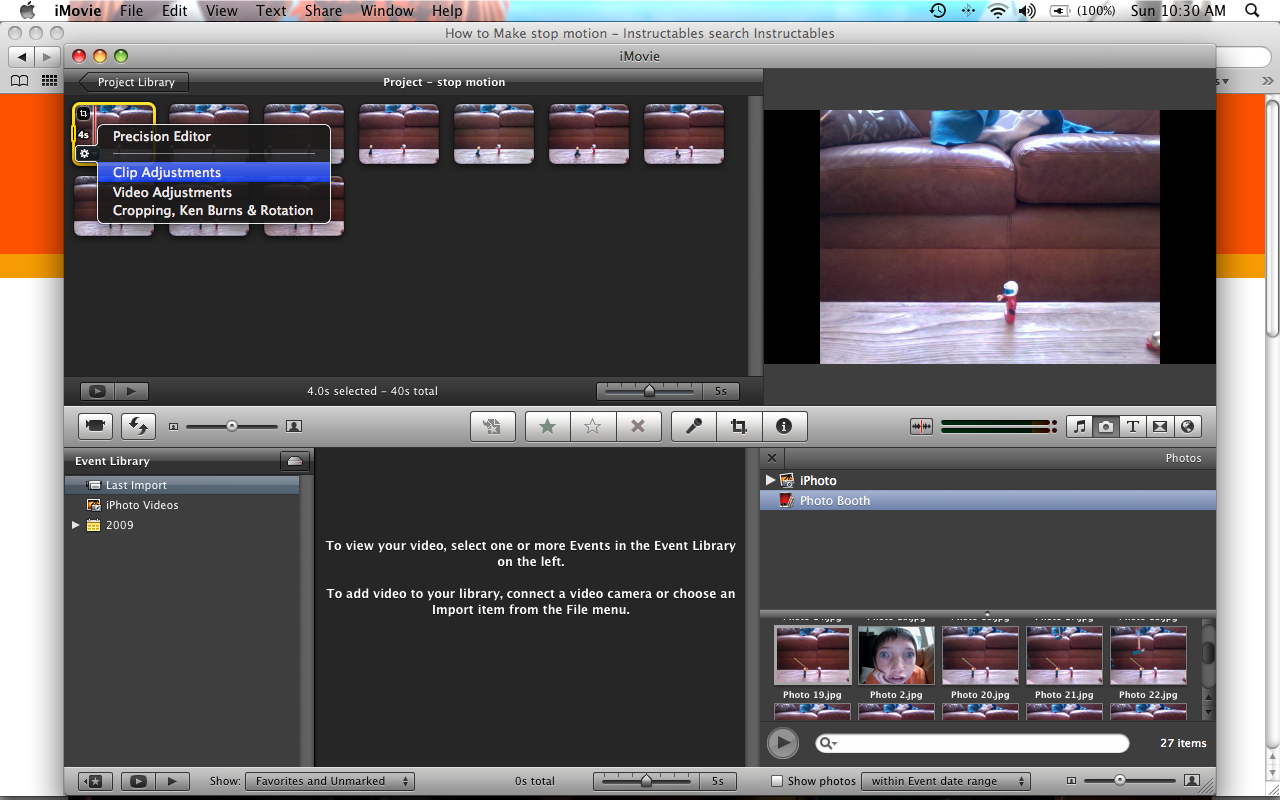Open the Bluetooth status menu icon
Screen dimensions: 1280x800
click(967, 11)
